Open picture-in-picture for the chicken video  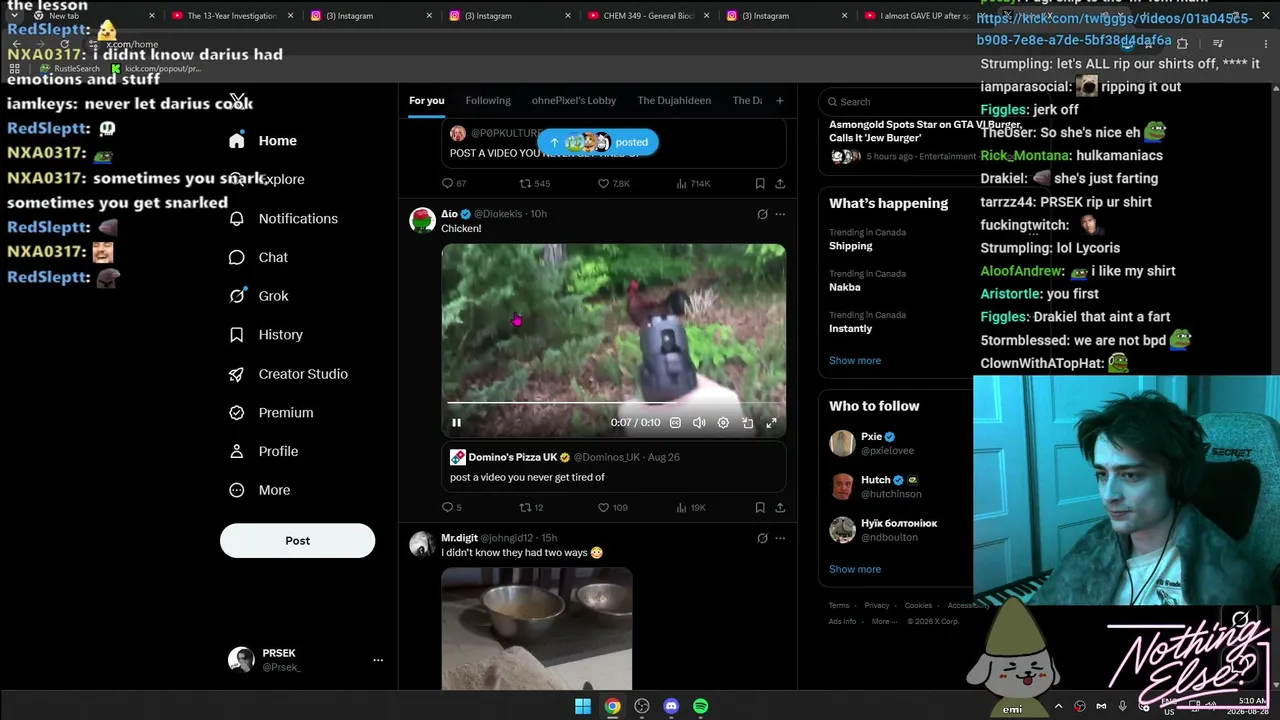[x=747, y=423]
